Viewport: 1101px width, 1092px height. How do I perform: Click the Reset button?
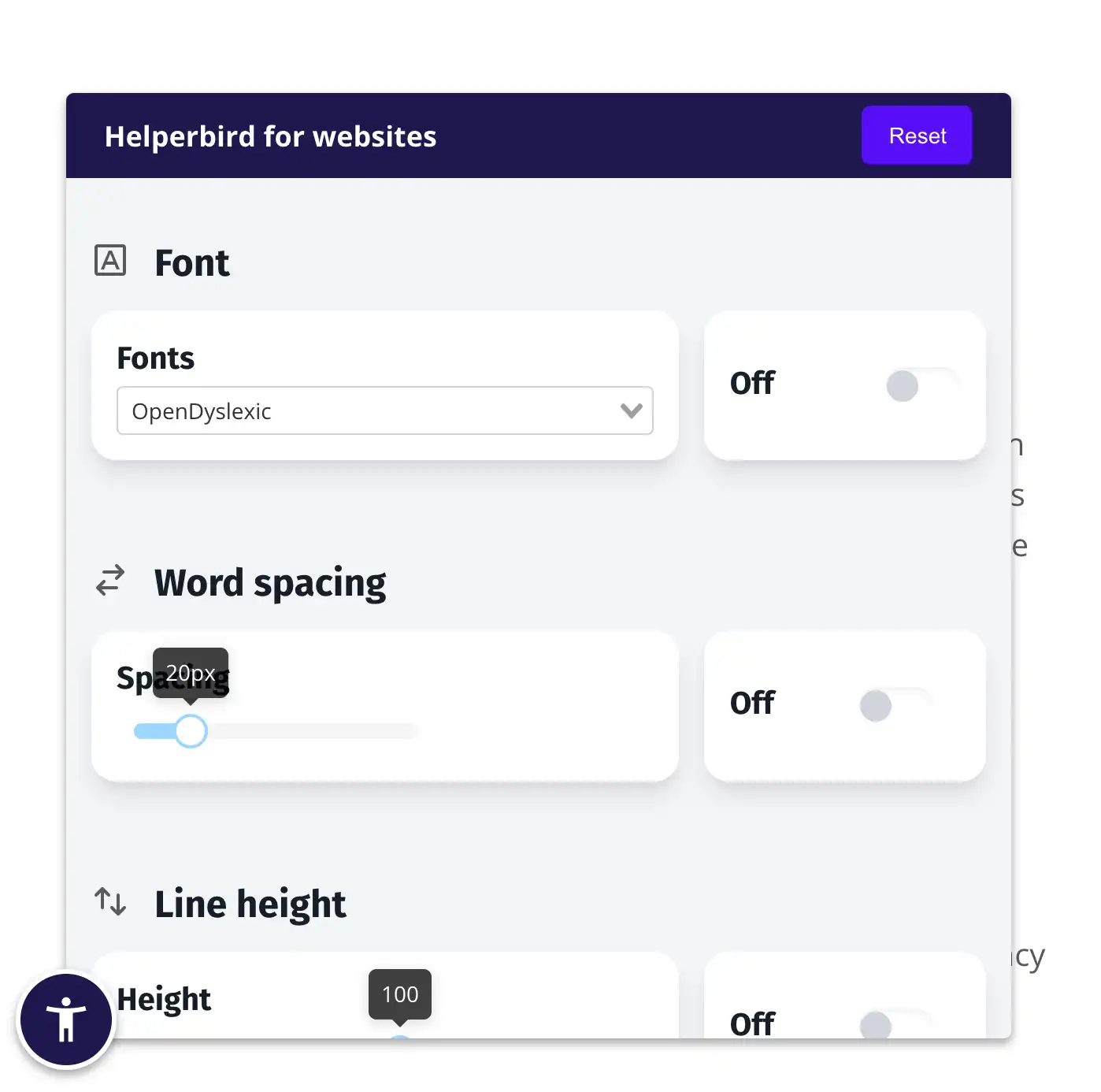pyautogui.click(x=917, y=136)
